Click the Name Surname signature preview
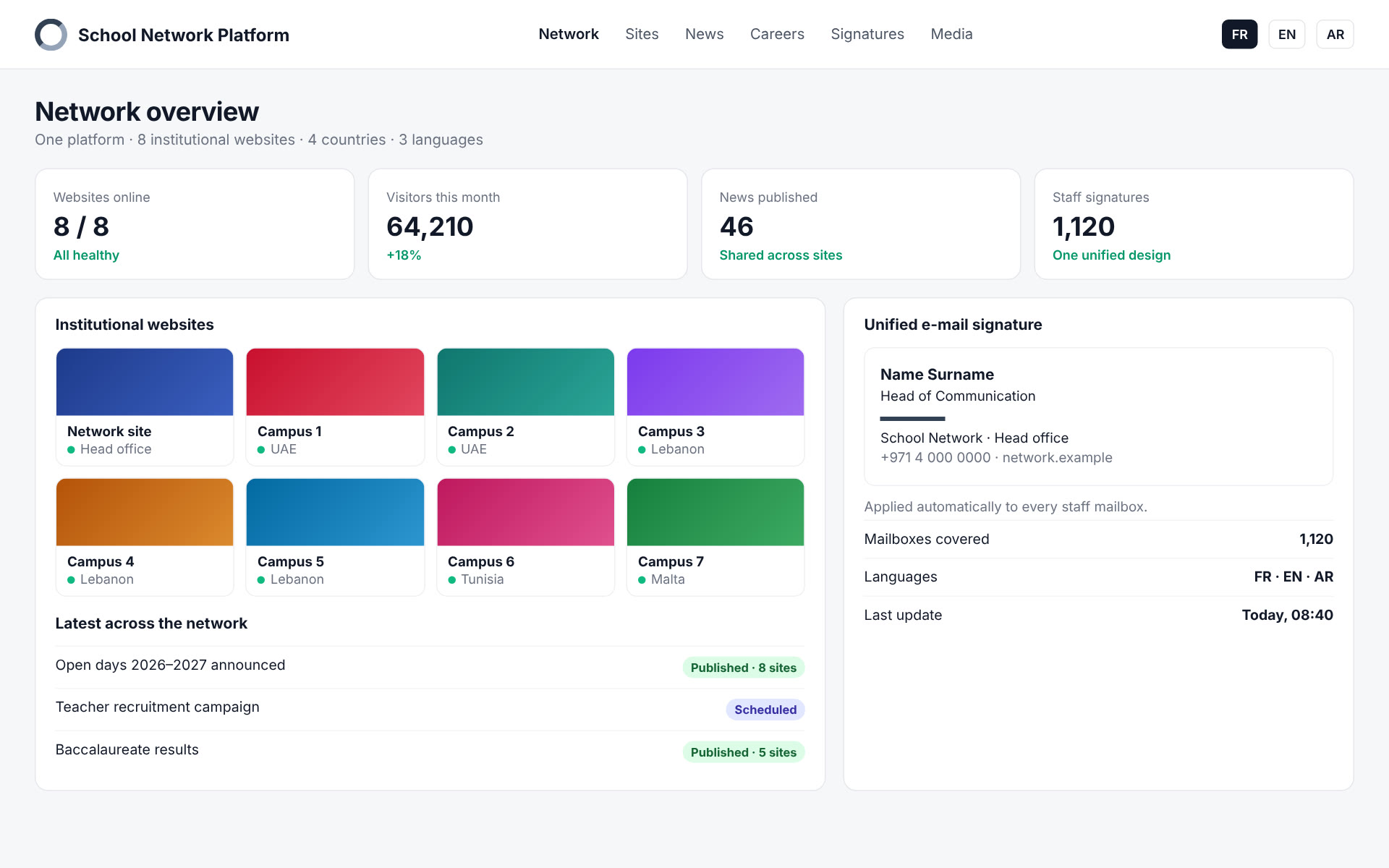The width and height of the screenshot is (1389, 868). (1098, 417)
